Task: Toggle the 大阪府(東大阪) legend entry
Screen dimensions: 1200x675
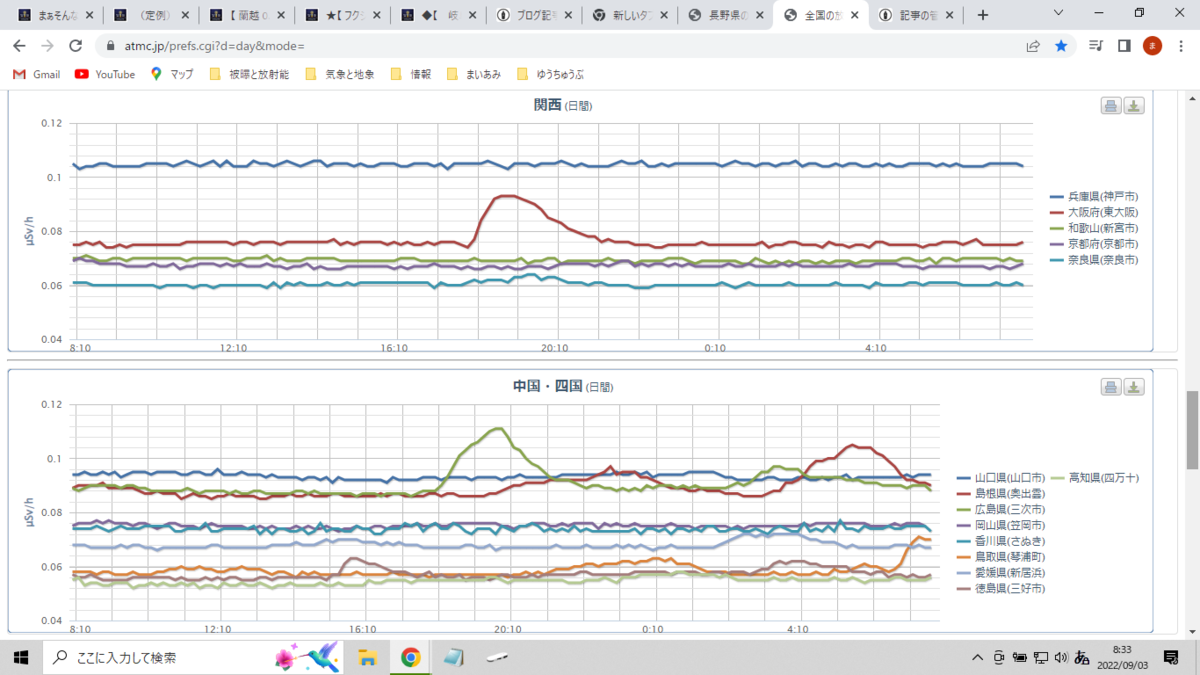Action: click(x=1094, y=212)
